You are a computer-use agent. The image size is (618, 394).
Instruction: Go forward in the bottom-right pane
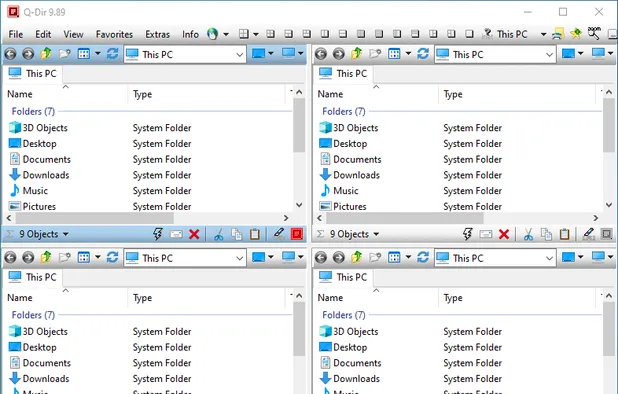pyautogui.click(x=339, y=258)
